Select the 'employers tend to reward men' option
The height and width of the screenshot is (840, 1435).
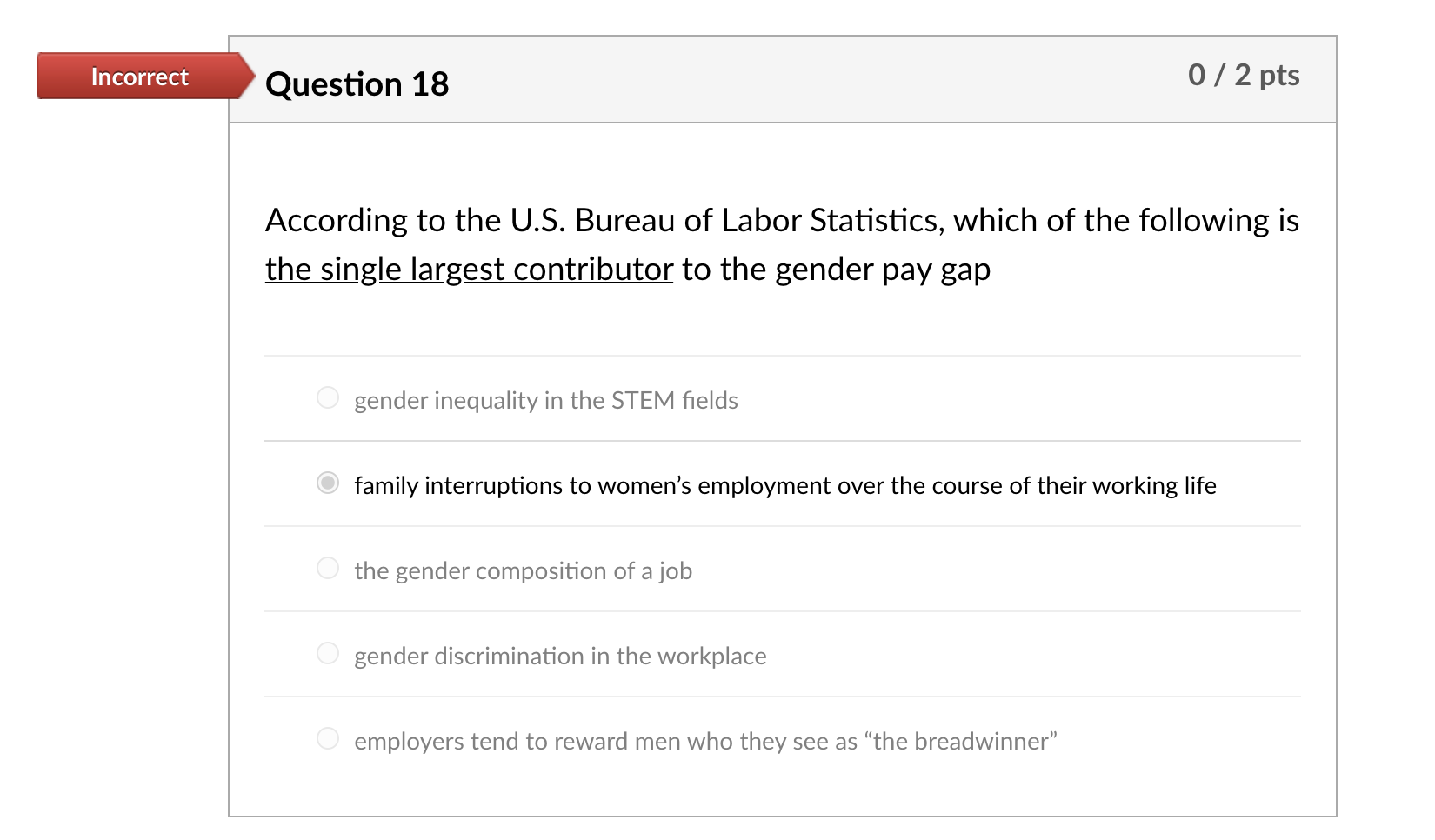coord(705,740)
